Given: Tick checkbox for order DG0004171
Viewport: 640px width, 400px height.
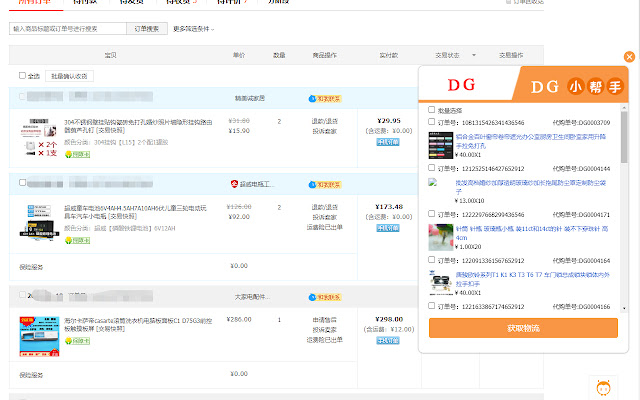Looking at the screenshot, I should [431, 213].
